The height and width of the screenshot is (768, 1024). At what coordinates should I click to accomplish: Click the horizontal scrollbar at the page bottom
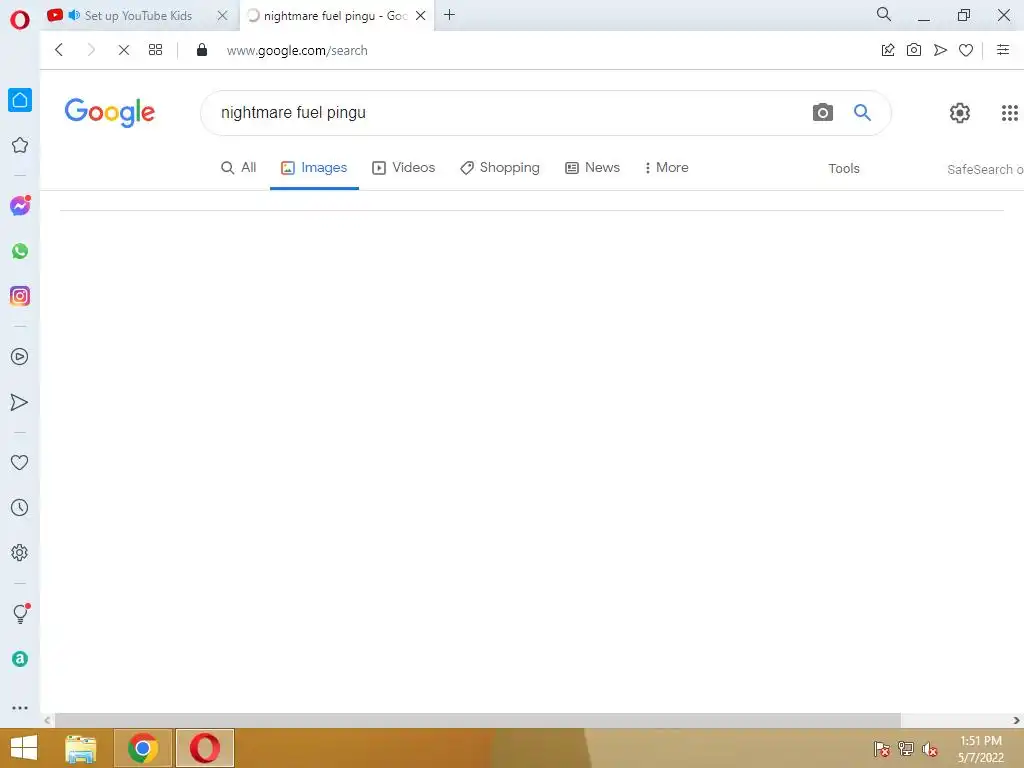(x=477, y=720)
